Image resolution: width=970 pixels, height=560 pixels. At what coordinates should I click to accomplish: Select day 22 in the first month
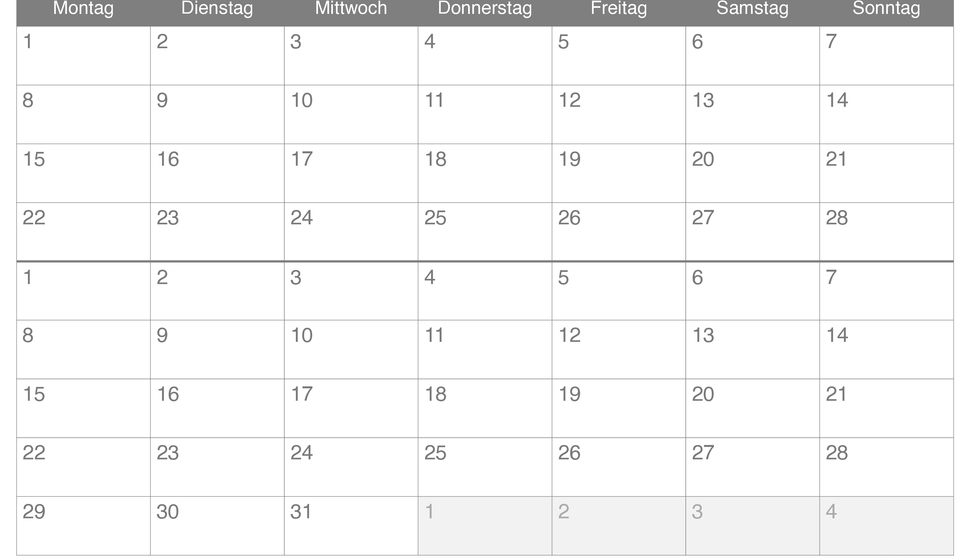pos(84,232)
